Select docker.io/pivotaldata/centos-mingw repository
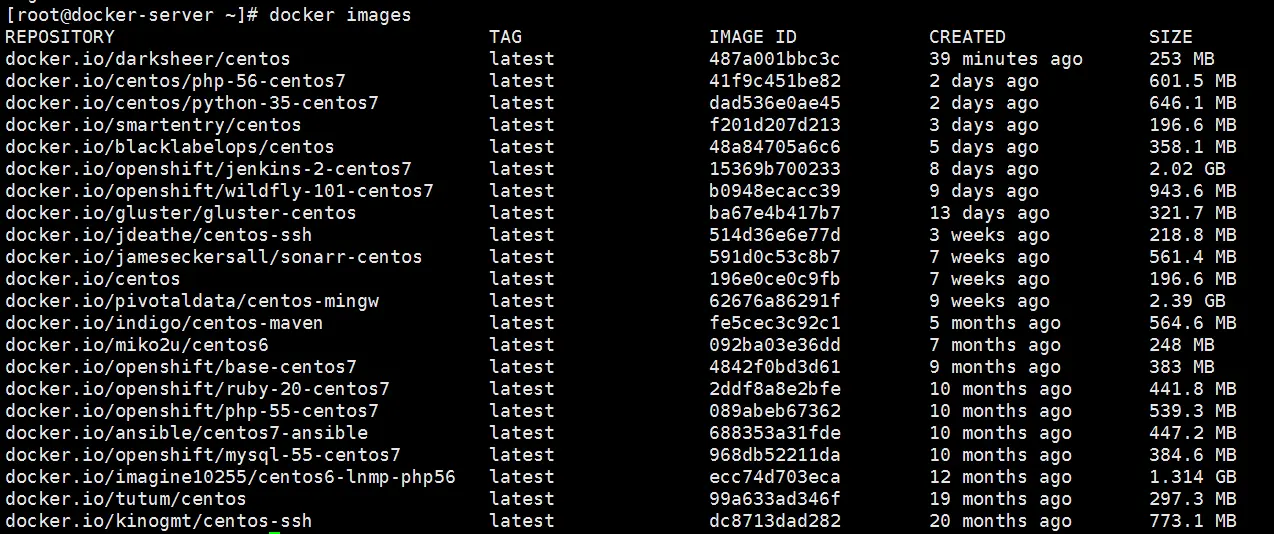 tap(192, 301)
